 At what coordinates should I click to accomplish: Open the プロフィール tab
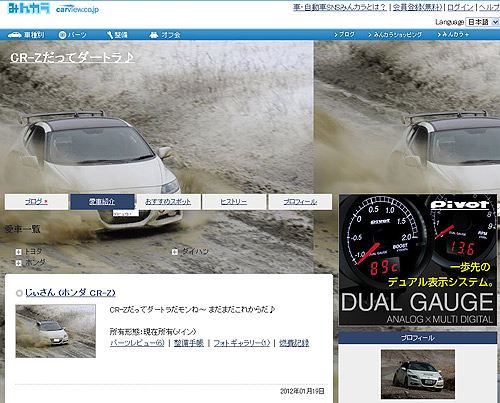(x=300, y=202)
